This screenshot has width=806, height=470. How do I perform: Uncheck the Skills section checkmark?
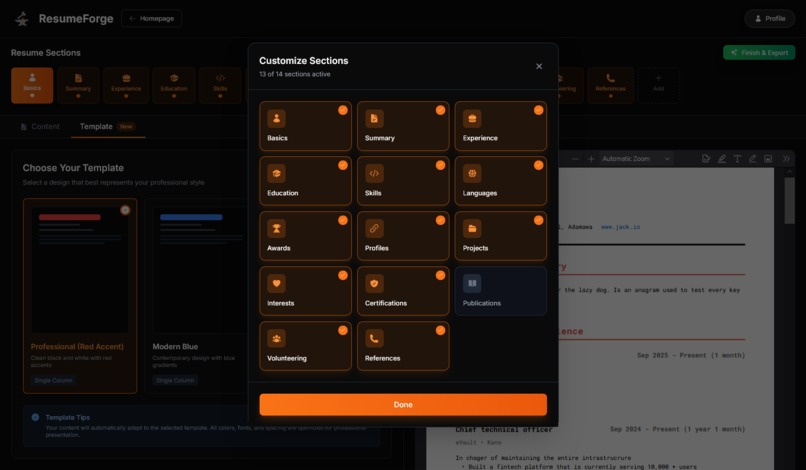441,165
